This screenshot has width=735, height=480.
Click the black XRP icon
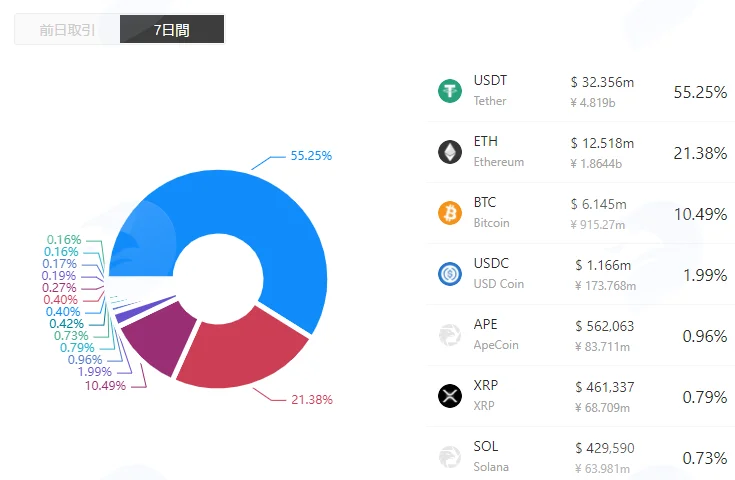coord(450,396)
